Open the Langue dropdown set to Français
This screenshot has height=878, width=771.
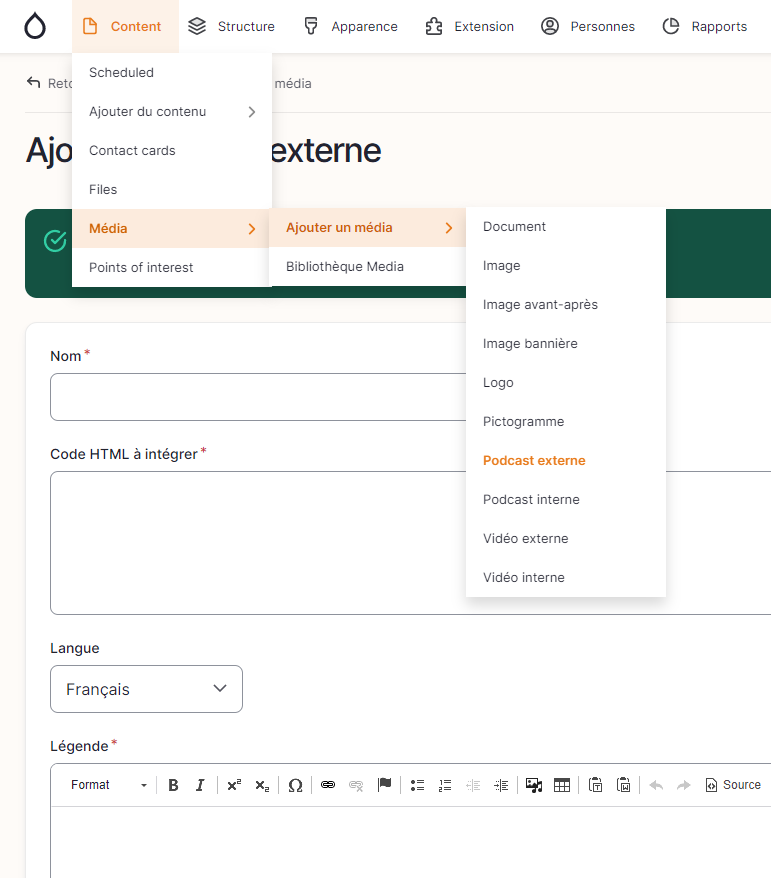click(146, 689)
